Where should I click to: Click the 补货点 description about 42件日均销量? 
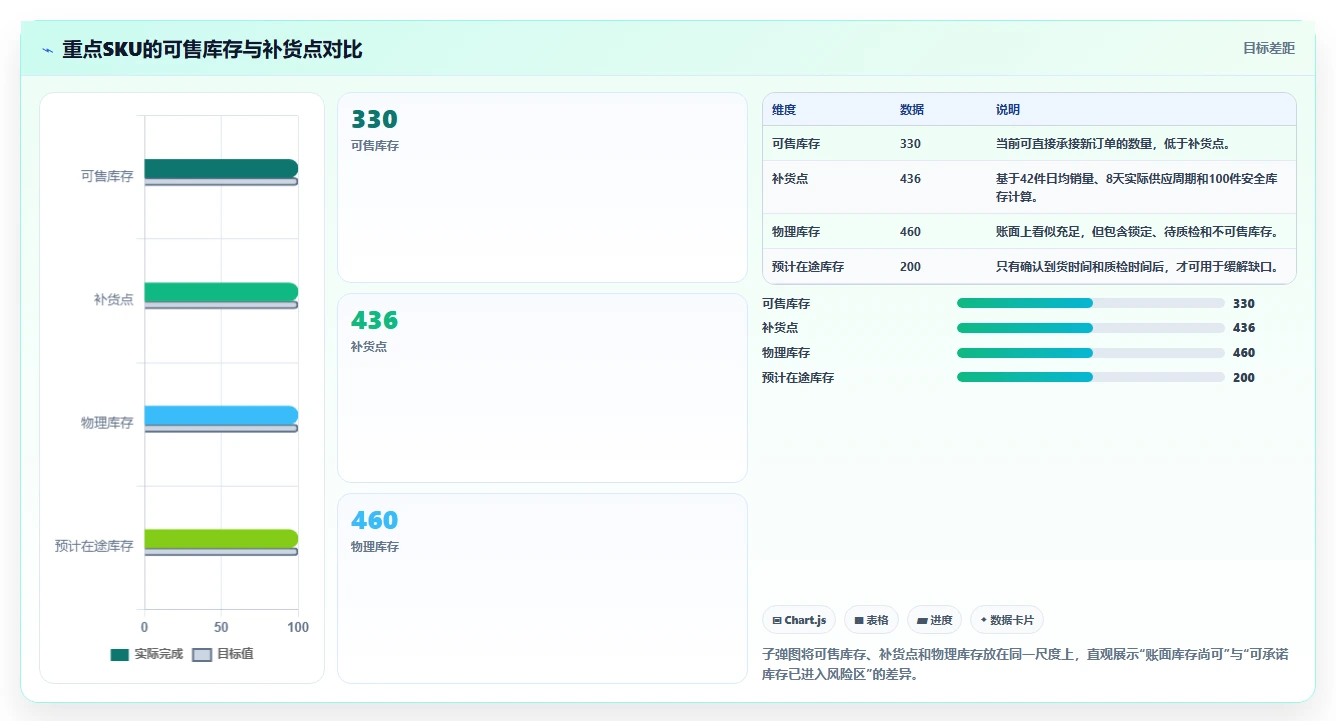click(1137, 188)
